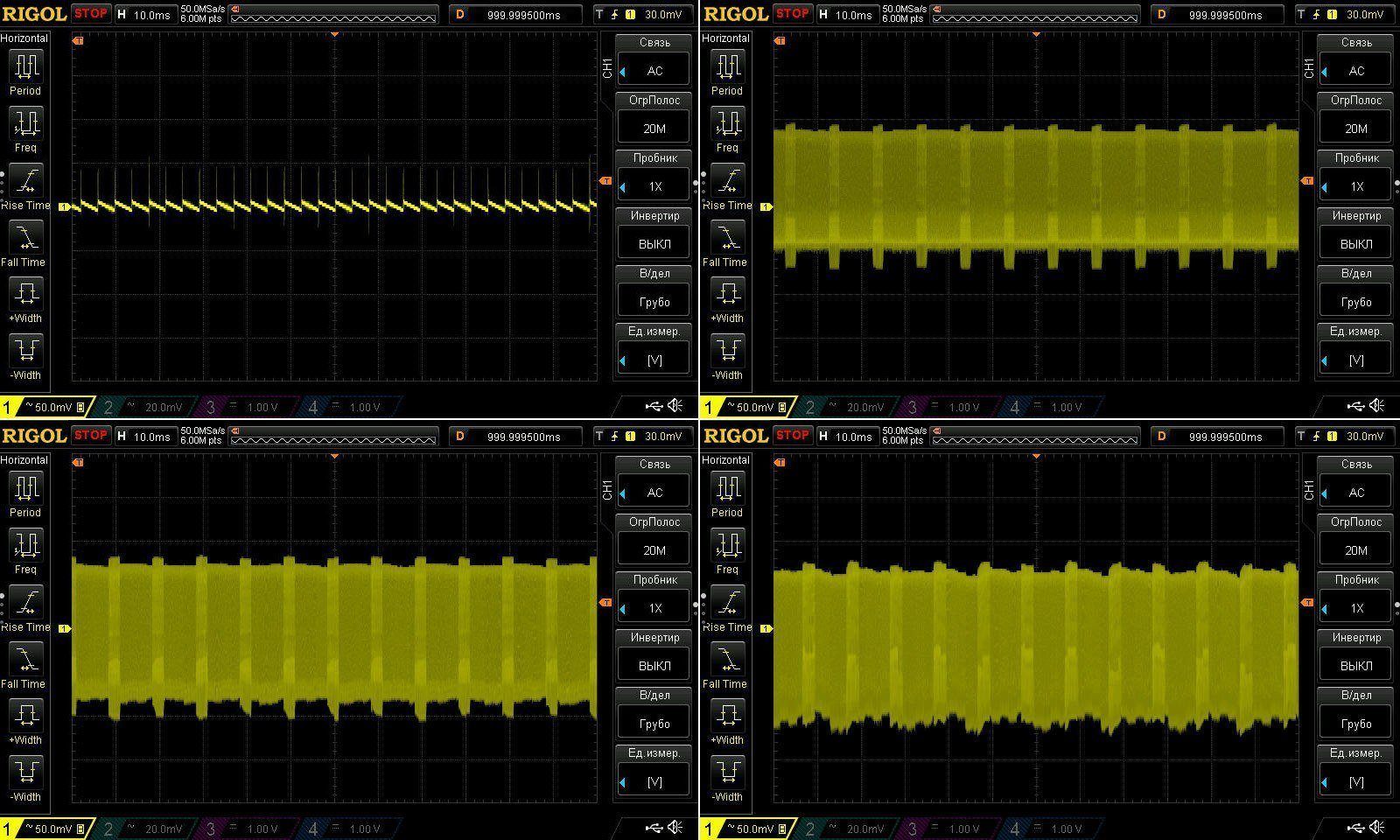The image size is (1400, 840).
Task: Toggle ОгрПолос 20M bandwidth limit in top-right scope
Action: click(x=1355, y=129)
